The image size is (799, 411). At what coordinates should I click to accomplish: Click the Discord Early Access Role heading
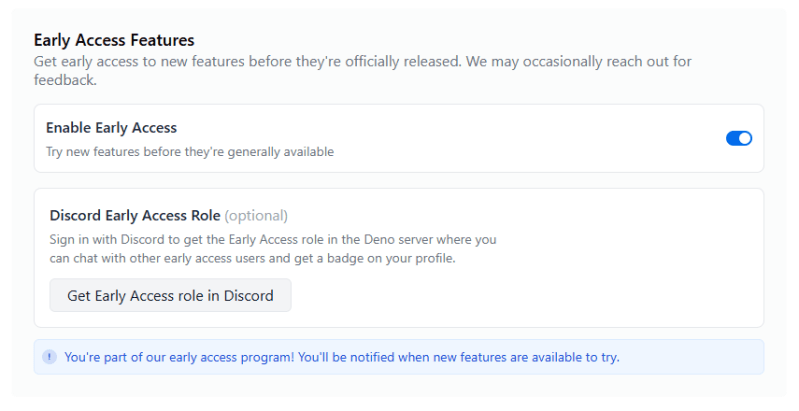pos(135,215)
